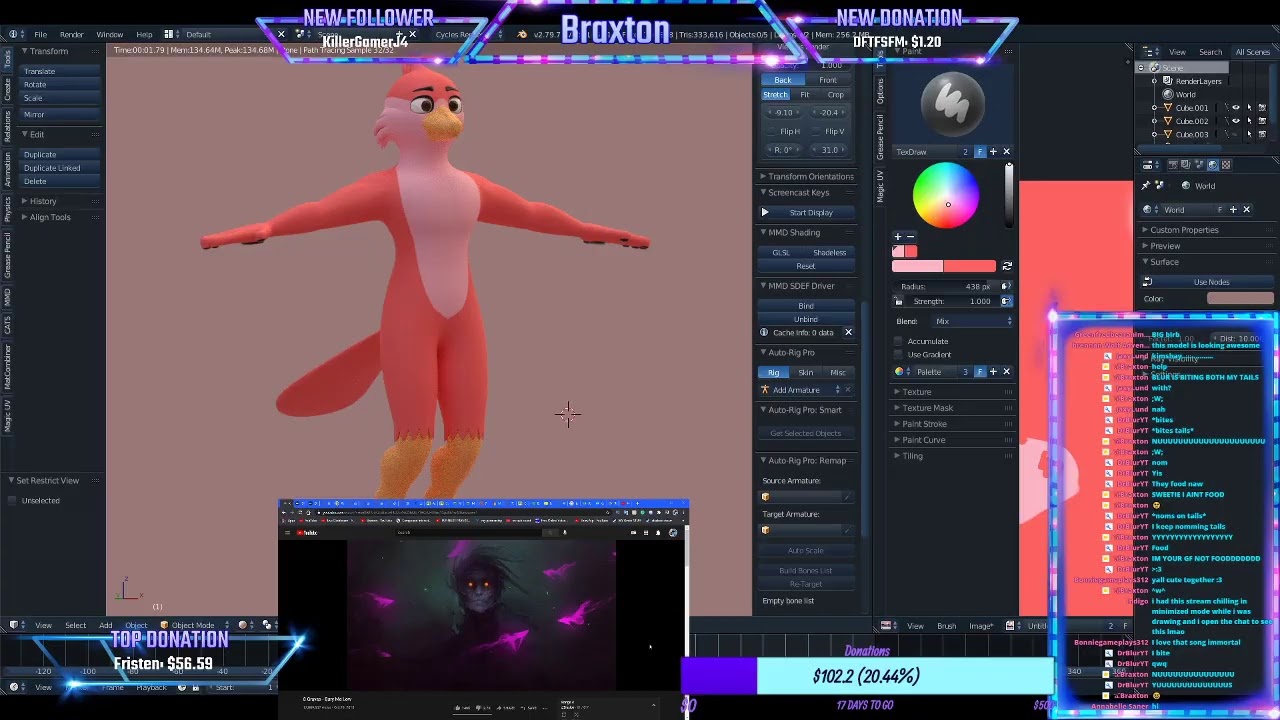This screenshot has height=720, width=1280.
Task: Open the Window menu
Action: coord(110,35)
